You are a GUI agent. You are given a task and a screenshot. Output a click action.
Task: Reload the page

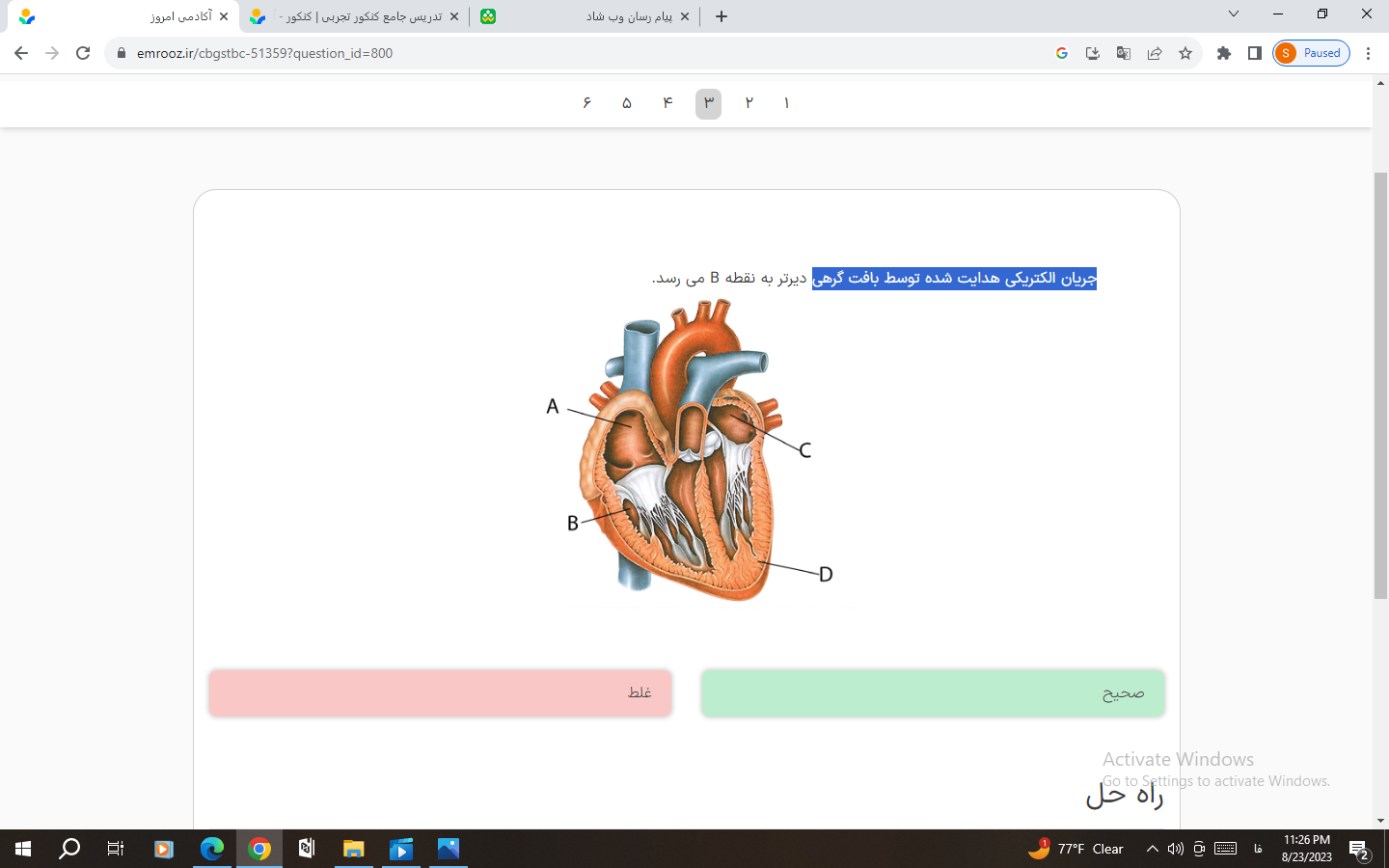(x=83, y=53)
